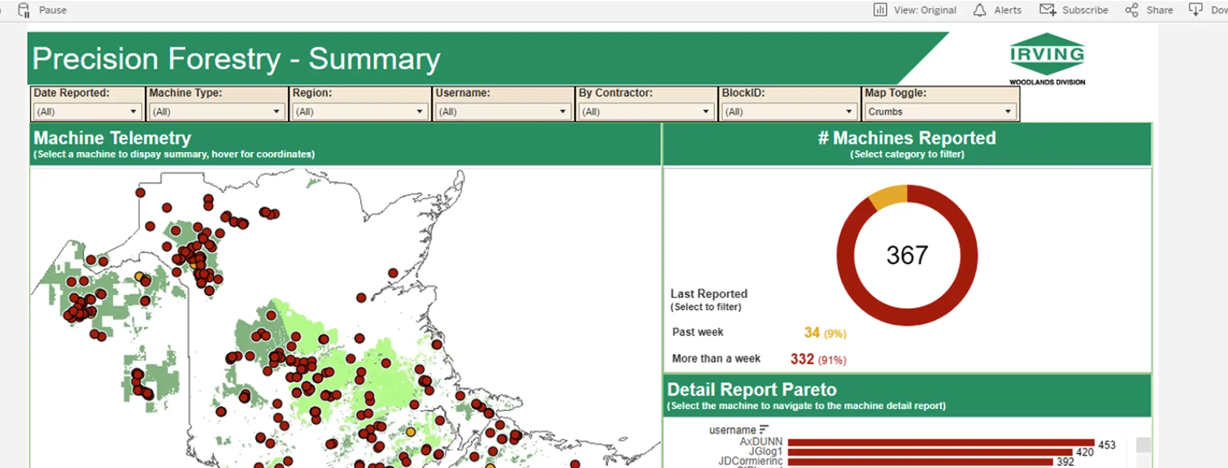This screenshot has width=1228, height=468.
Task: Click the Subscribe envelope icon
Action: 1047,10
